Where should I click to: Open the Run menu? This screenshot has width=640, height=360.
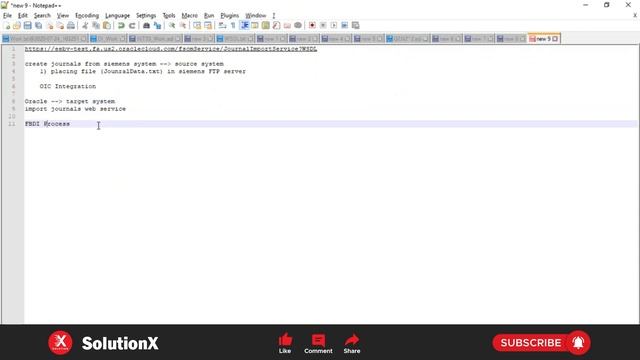click(209, 16)
